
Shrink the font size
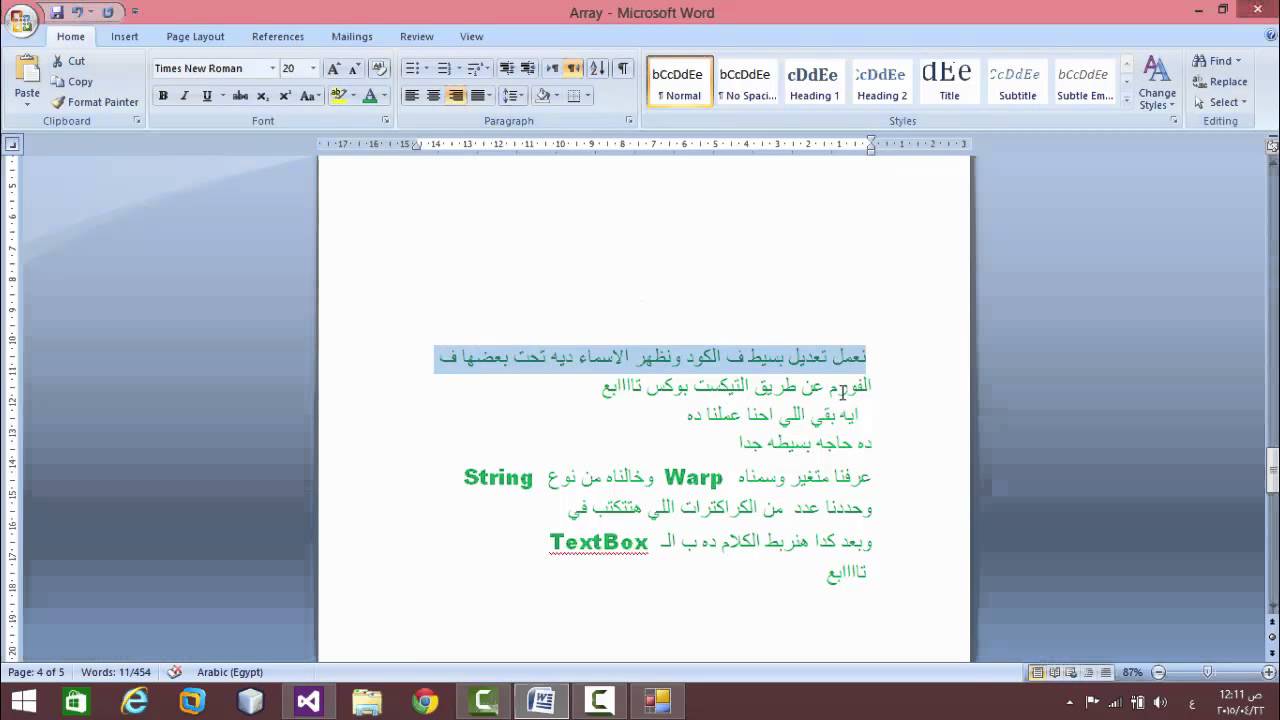click(x=354, y=69)
